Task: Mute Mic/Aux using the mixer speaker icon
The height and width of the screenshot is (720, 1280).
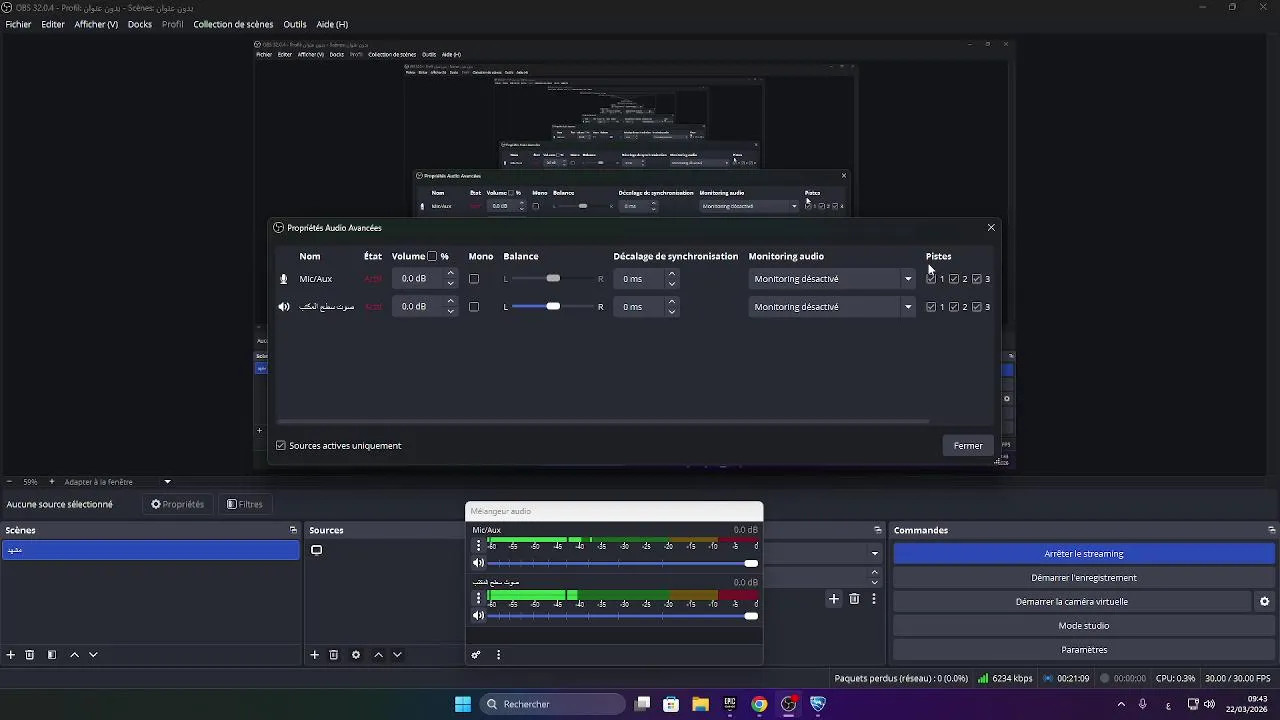Action: tap(478, 563)
